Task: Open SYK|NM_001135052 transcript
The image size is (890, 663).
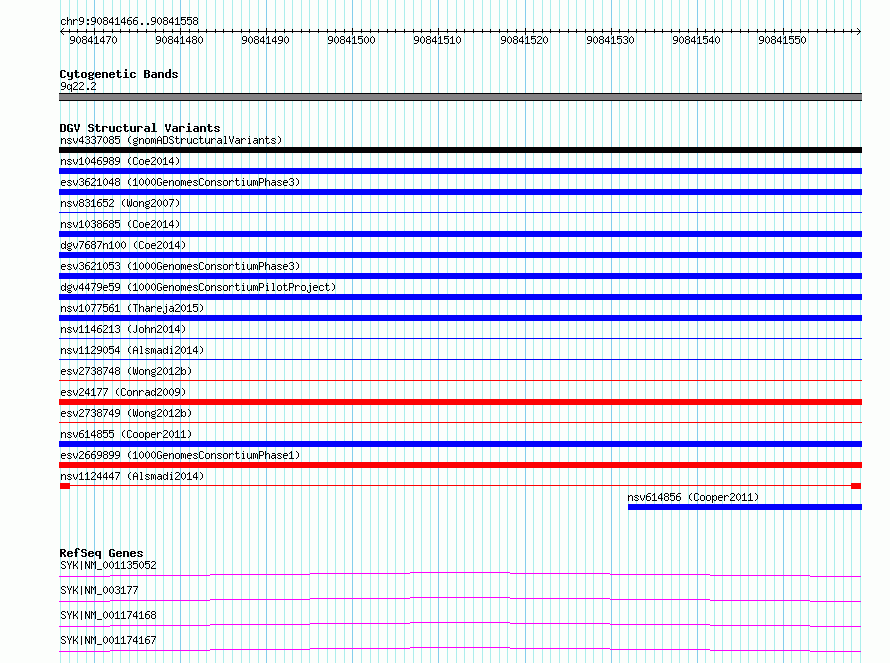Action: 108,565
